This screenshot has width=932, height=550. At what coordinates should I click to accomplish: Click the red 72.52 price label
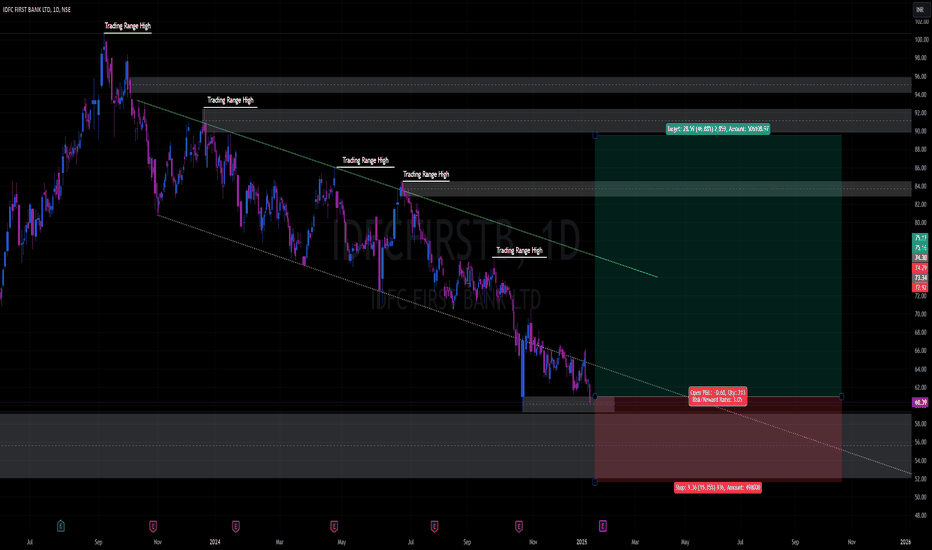921,288
